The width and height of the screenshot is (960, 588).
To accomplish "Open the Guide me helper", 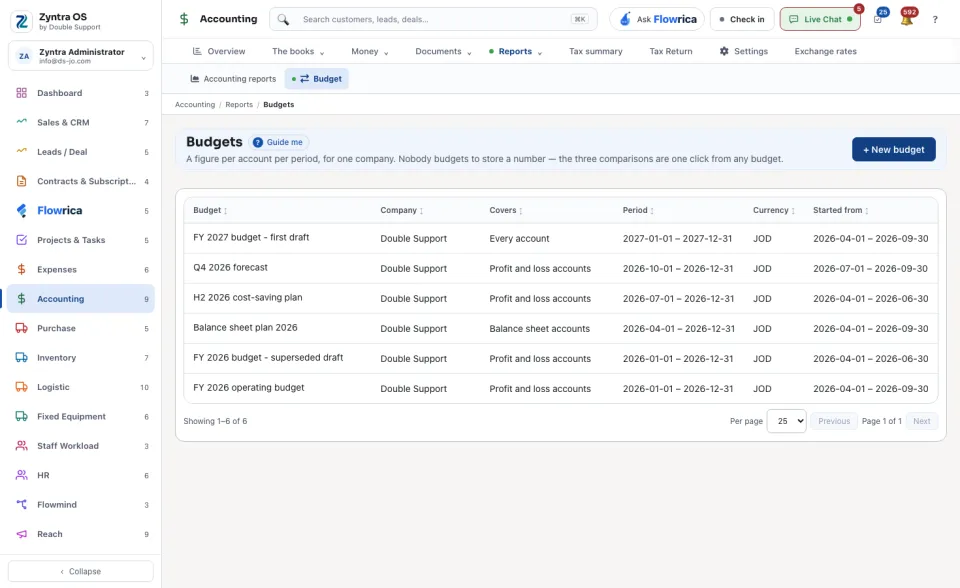I will tap(279, 142).
